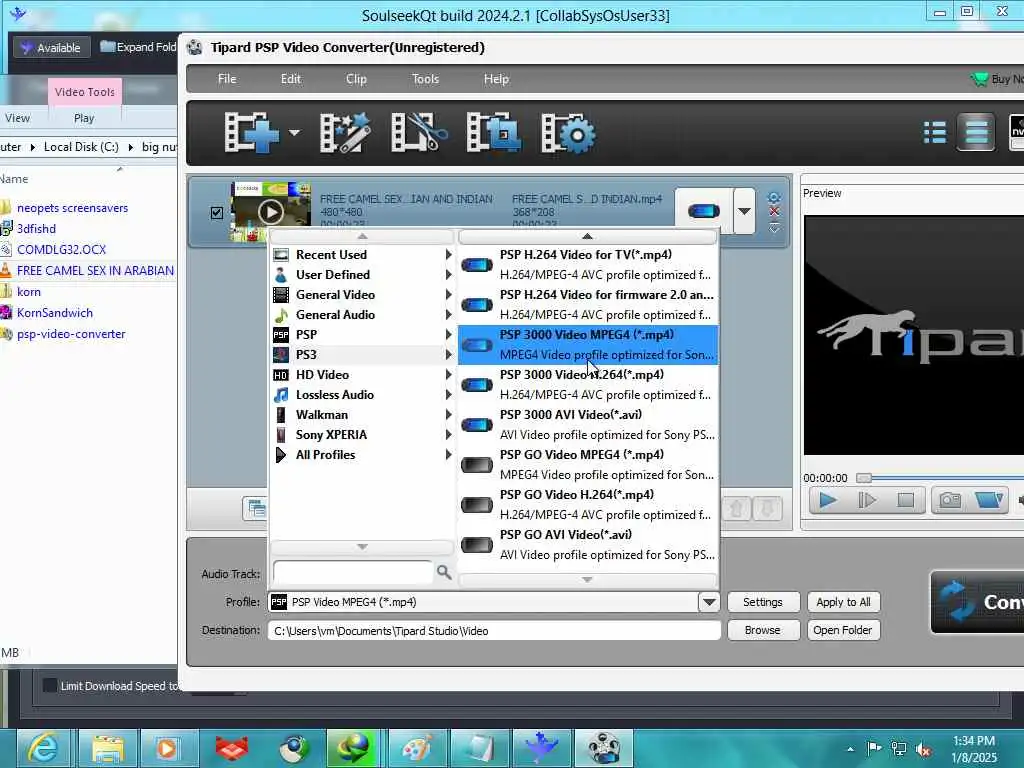Click the PSP device profile icon on file row

(703, 211)
